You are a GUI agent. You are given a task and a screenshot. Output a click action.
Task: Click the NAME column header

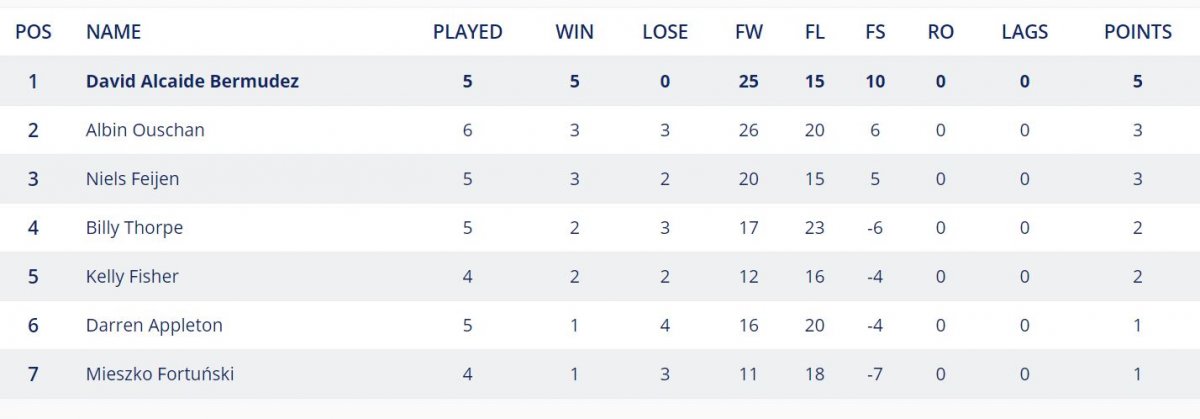tap(113, 32)
